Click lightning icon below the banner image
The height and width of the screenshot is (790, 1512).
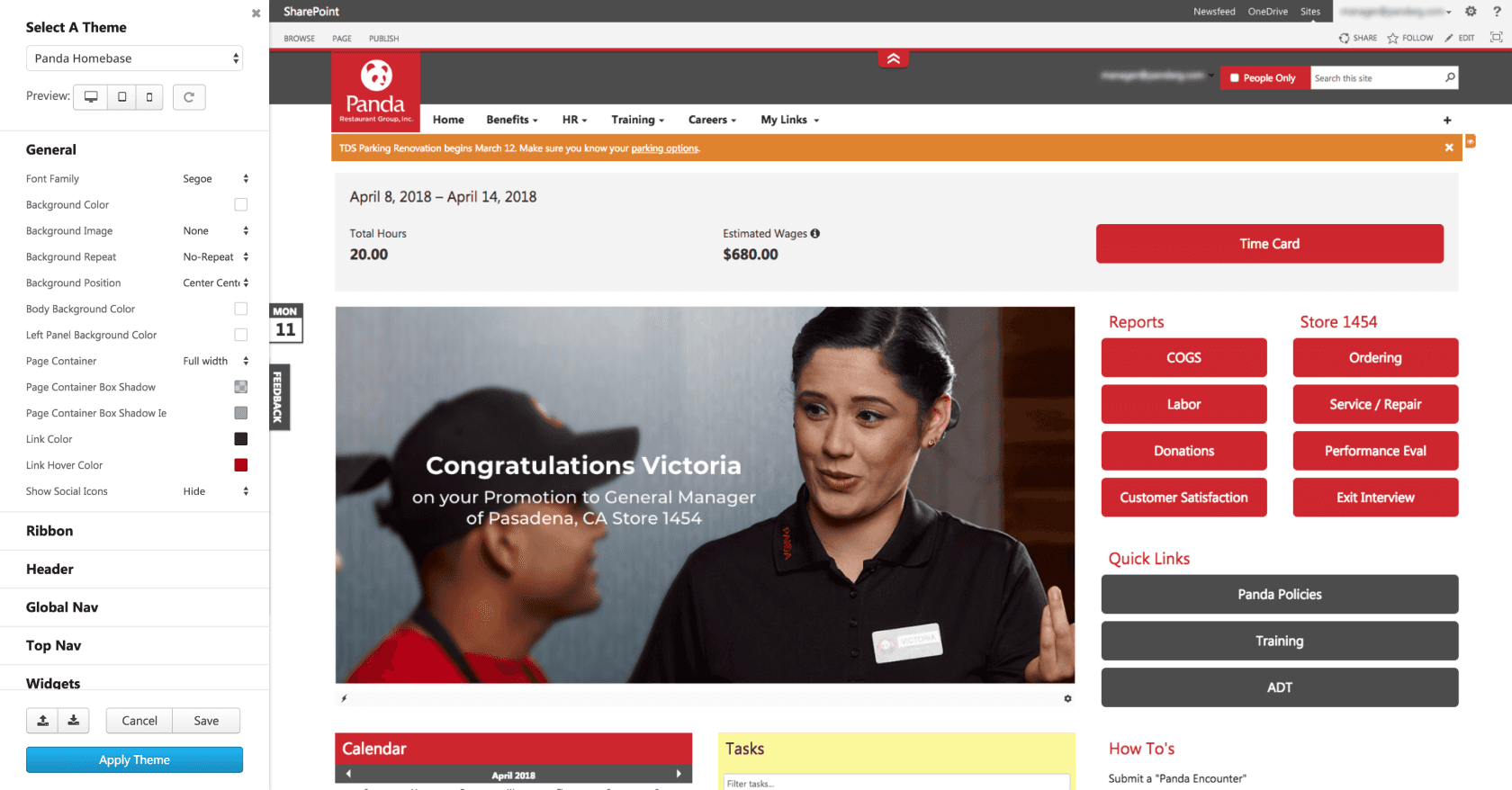(344, 698)
